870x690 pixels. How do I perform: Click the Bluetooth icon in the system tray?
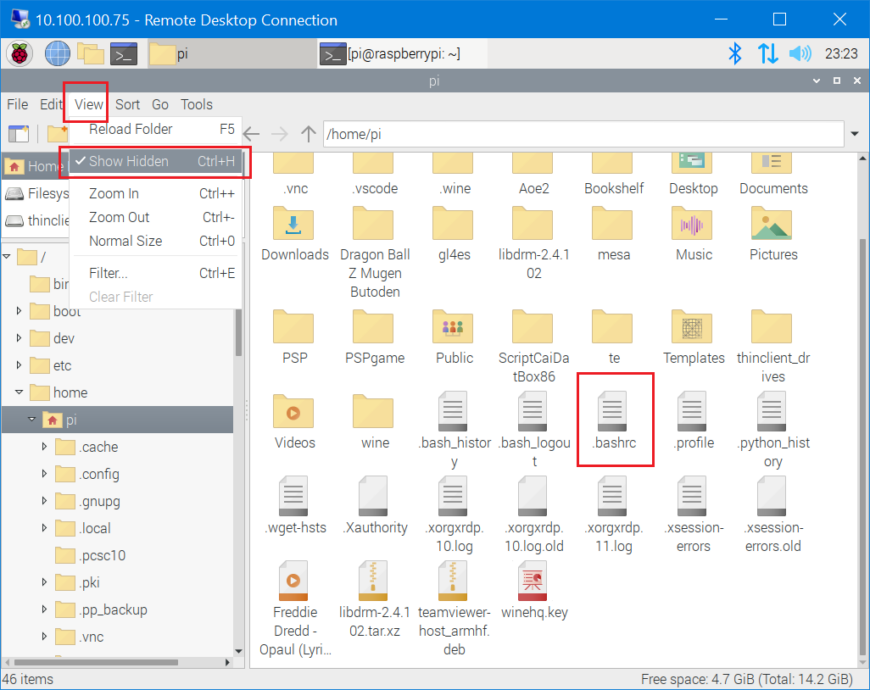(x=735, y=54)
